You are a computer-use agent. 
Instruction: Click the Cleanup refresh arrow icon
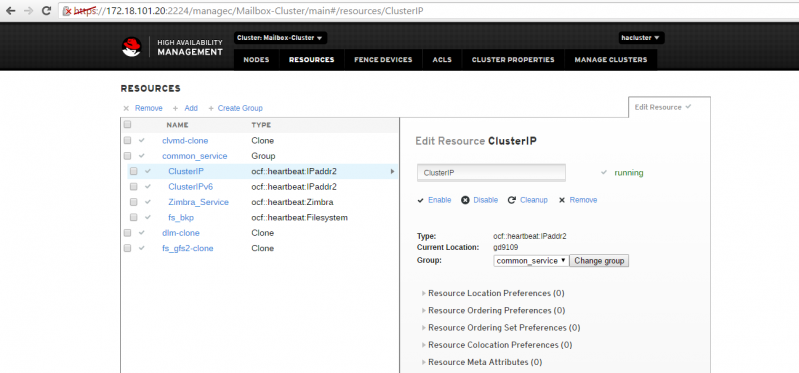[512, 200]
